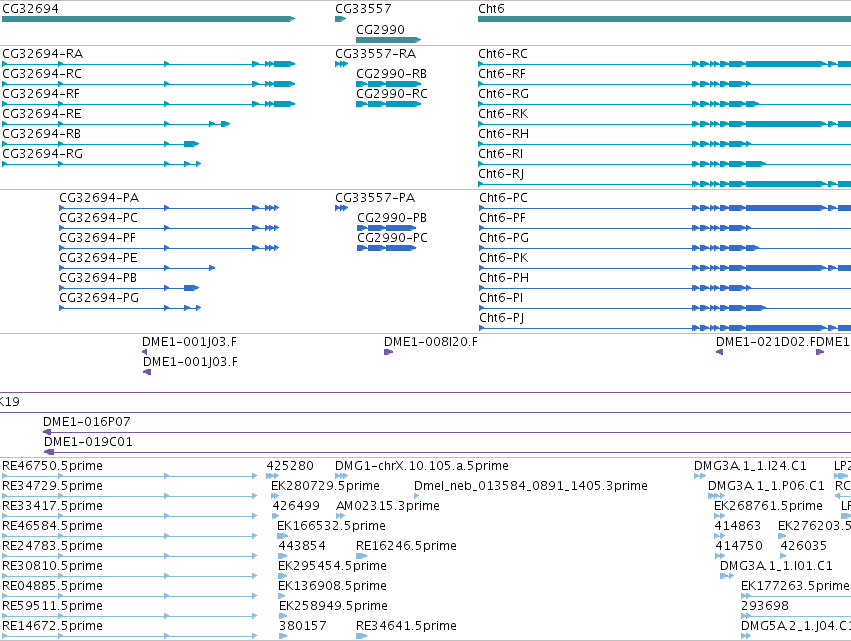Open transcript CG2990-RB label
The height and width of the screenshot is (641, 851).
click(x=391, y=74)
